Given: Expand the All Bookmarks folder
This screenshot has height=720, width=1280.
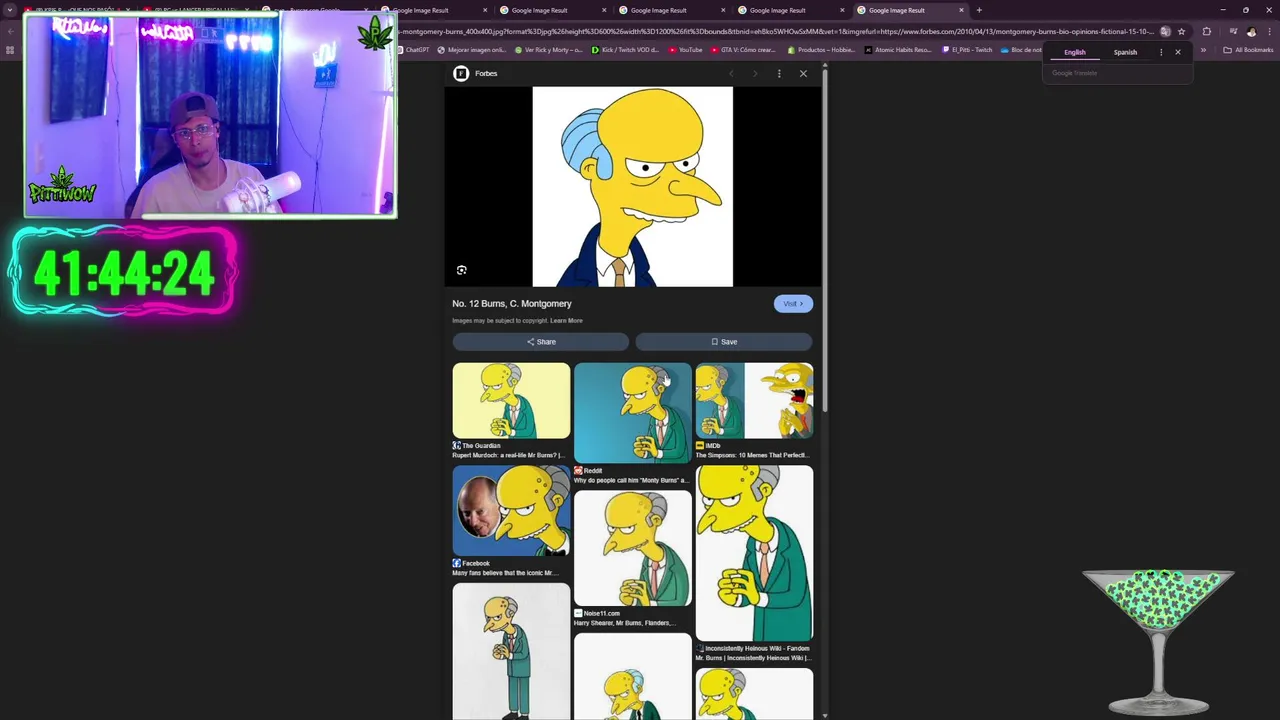Looking at the screenshot, I should click(1248, 50).
